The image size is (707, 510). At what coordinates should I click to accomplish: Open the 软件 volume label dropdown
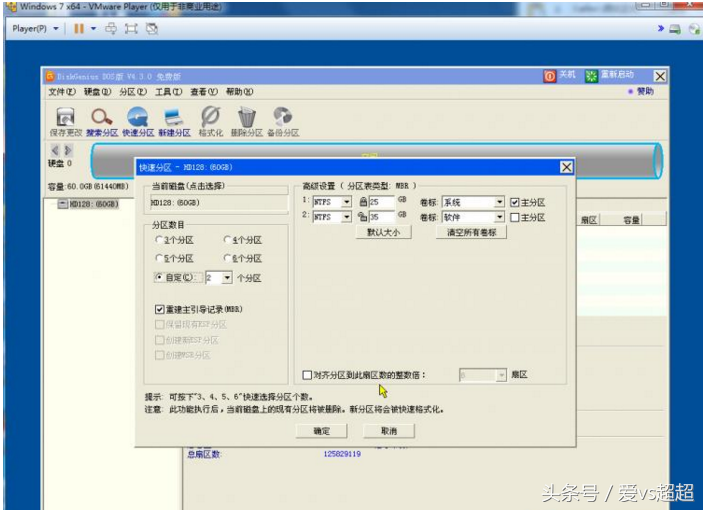click(x=499, y=217)
